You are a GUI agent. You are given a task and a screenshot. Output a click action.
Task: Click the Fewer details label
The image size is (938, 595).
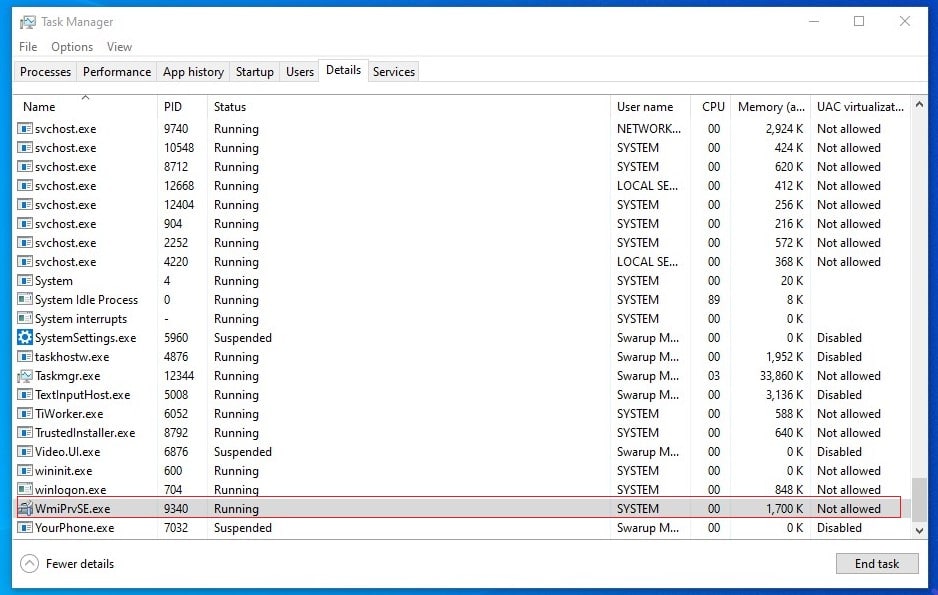coord(80,563)
